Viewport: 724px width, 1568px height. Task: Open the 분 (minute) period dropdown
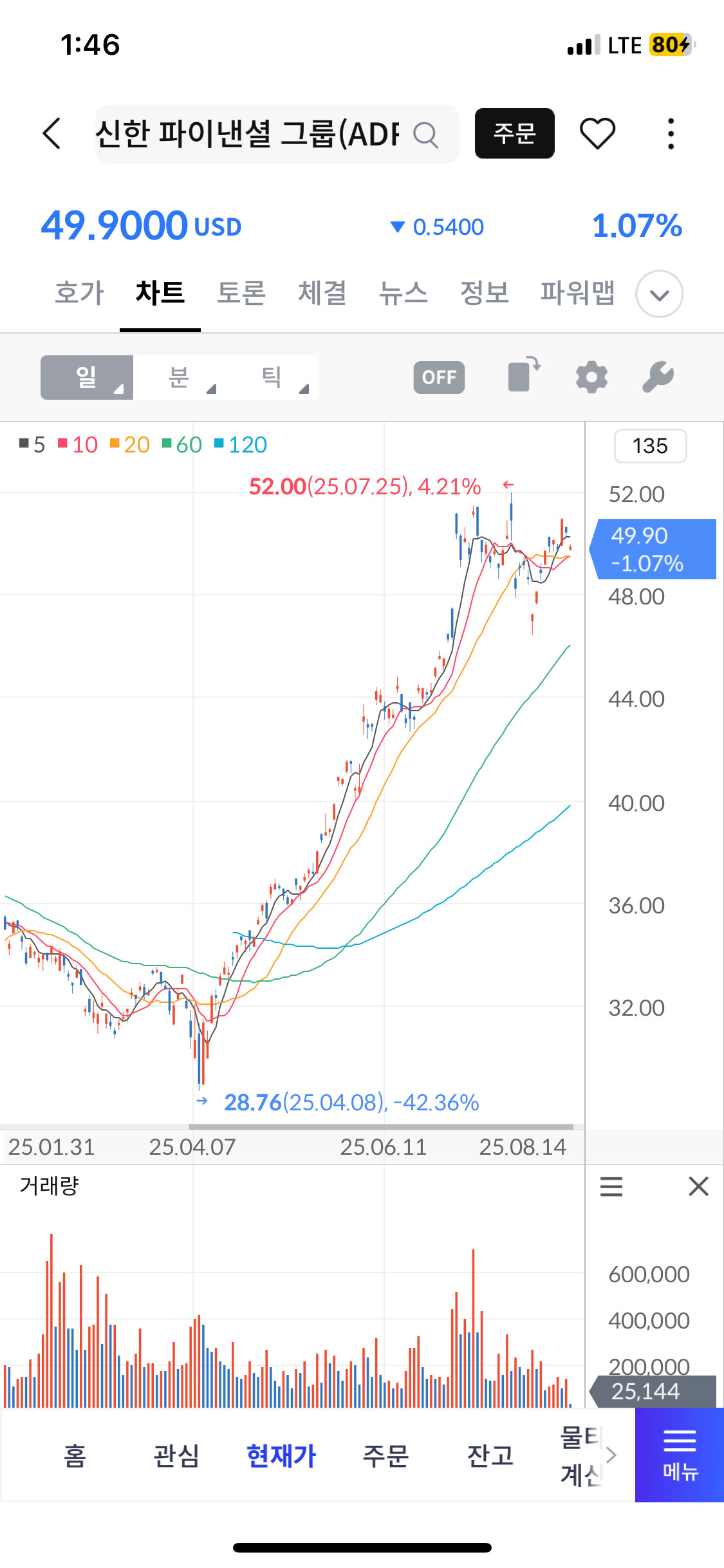click(180, 377)
